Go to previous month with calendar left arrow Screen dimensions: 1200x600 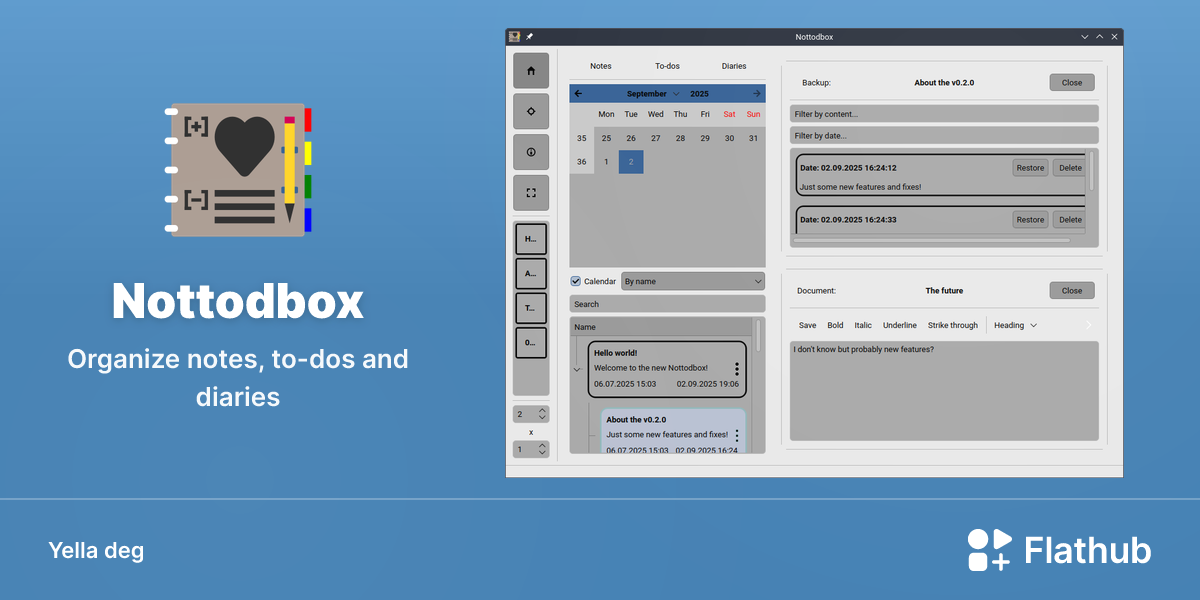578,93
